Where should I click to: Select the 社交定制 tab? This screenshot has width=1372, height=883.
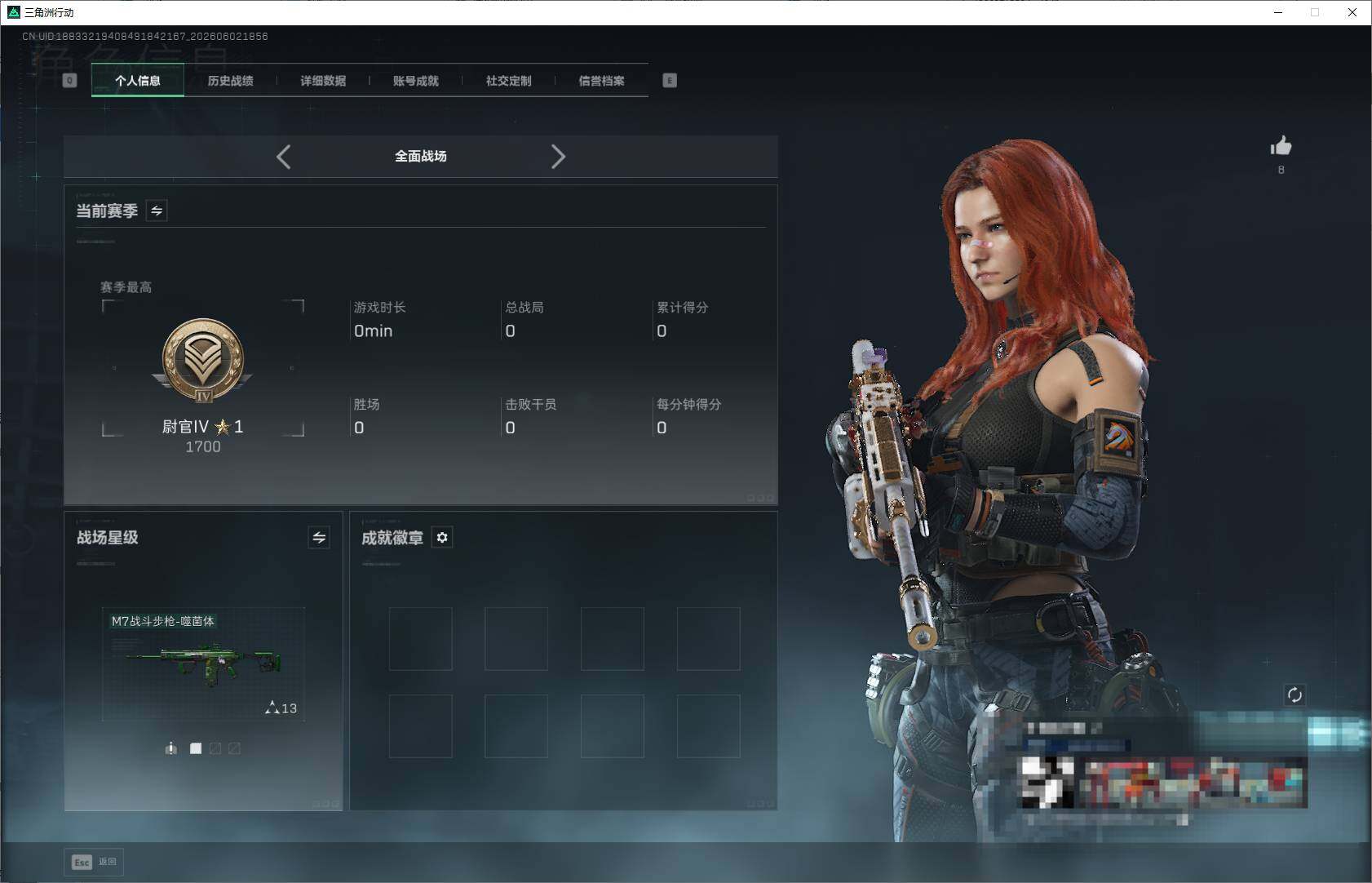[509, 81]
